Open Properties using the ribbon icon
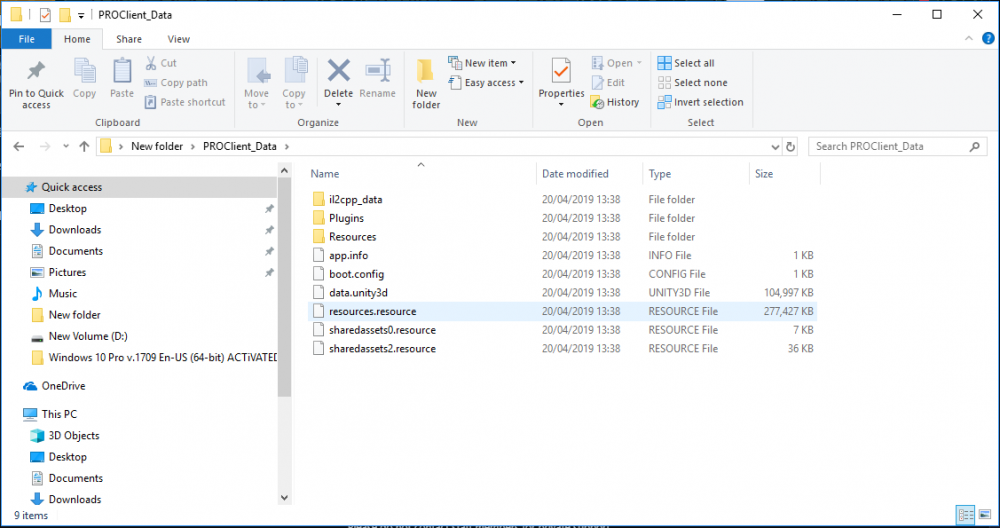The width and height of the screenshot is (1000, 528). pos(561,72)
